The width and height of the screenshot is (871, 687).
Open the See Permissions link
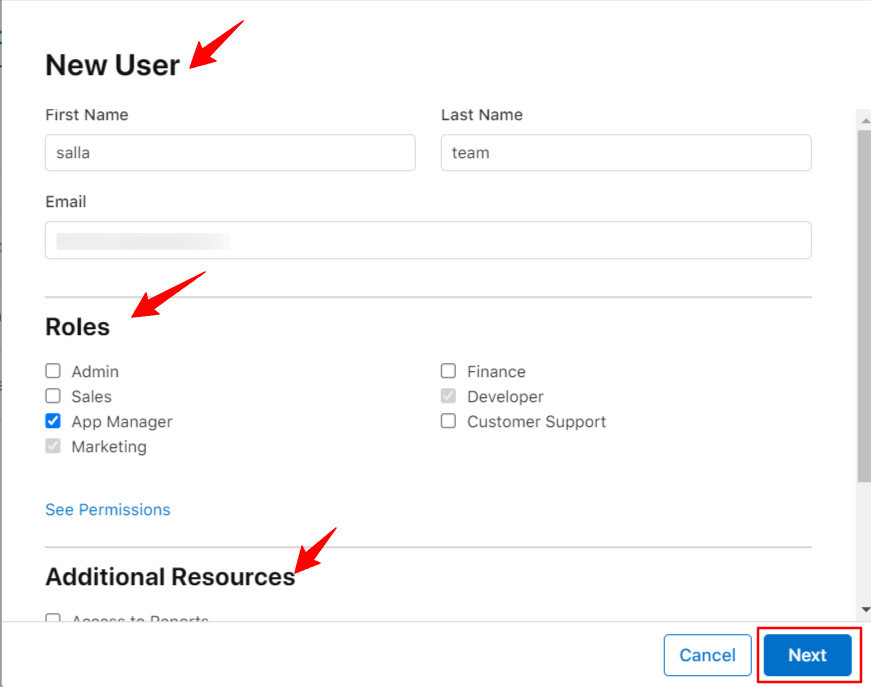[108, 510]
